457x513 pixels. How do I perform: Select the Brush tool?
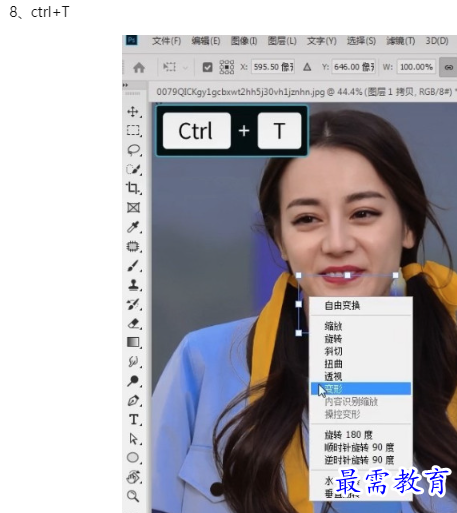133,266
